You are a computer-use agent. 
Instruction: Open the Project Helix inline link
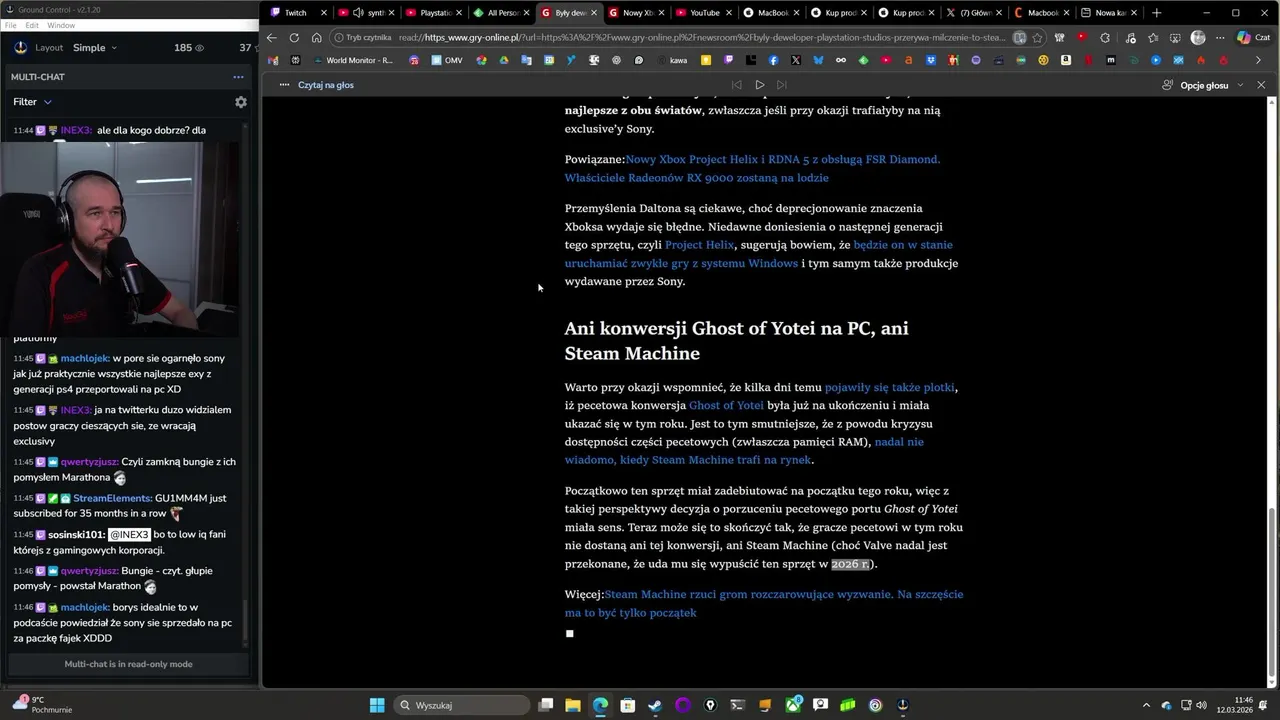700,245
